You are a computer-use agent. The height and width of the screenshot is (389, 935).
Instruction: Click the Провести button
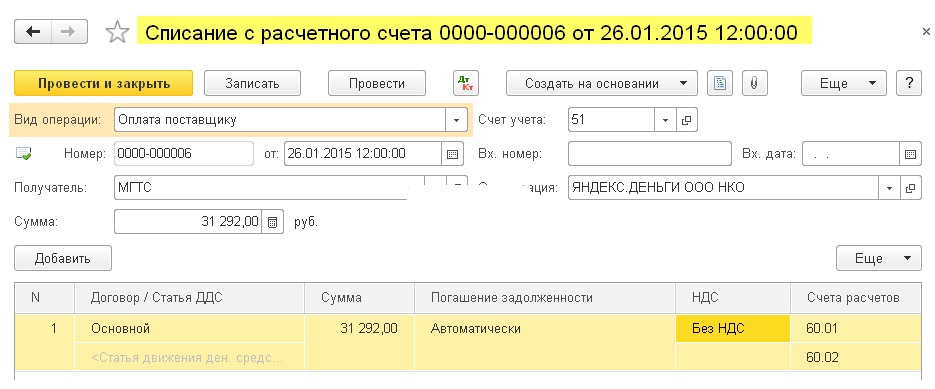tap(377, 84)
